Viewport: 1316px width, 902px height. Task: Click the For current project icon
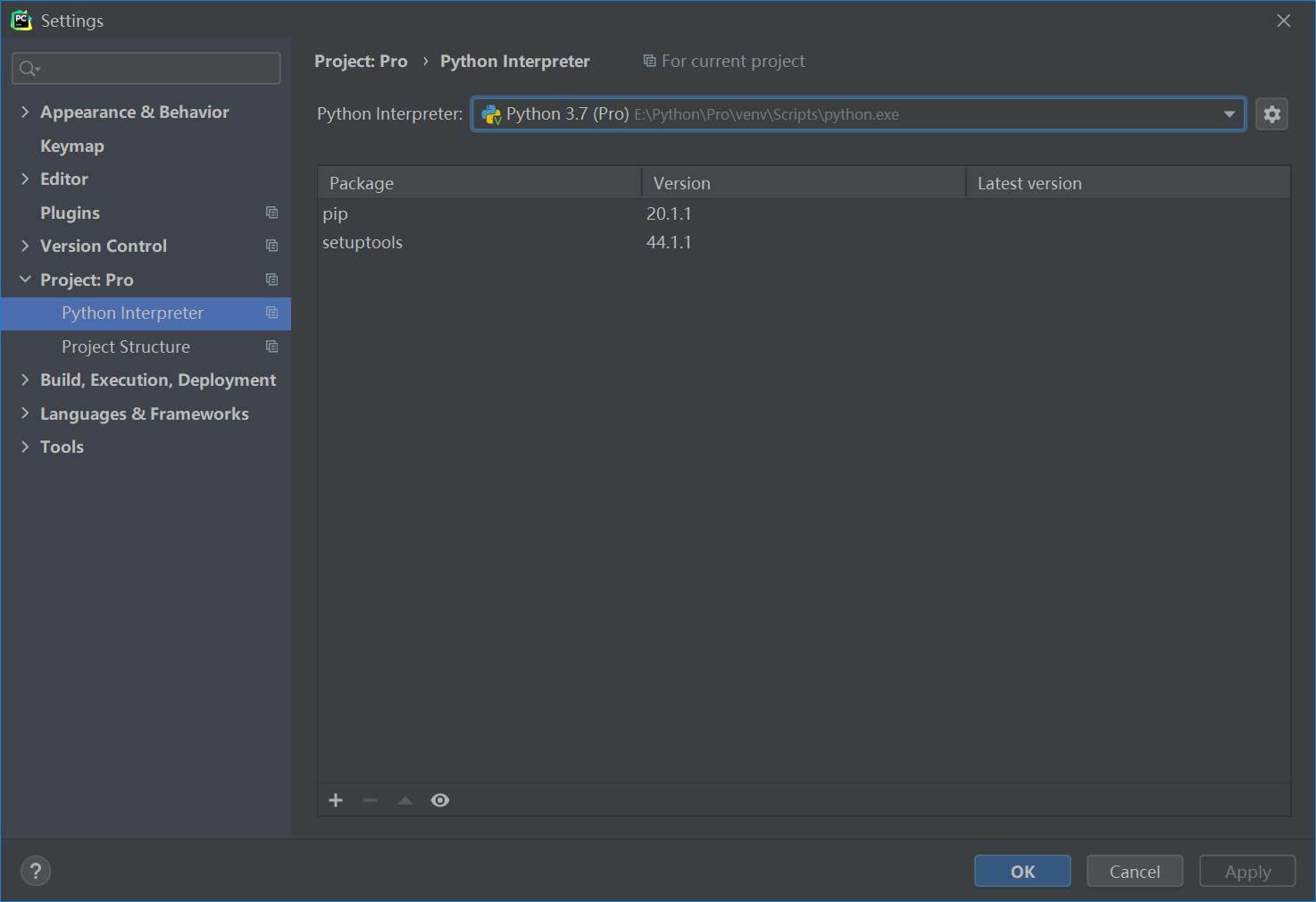[x=650, y=61]
